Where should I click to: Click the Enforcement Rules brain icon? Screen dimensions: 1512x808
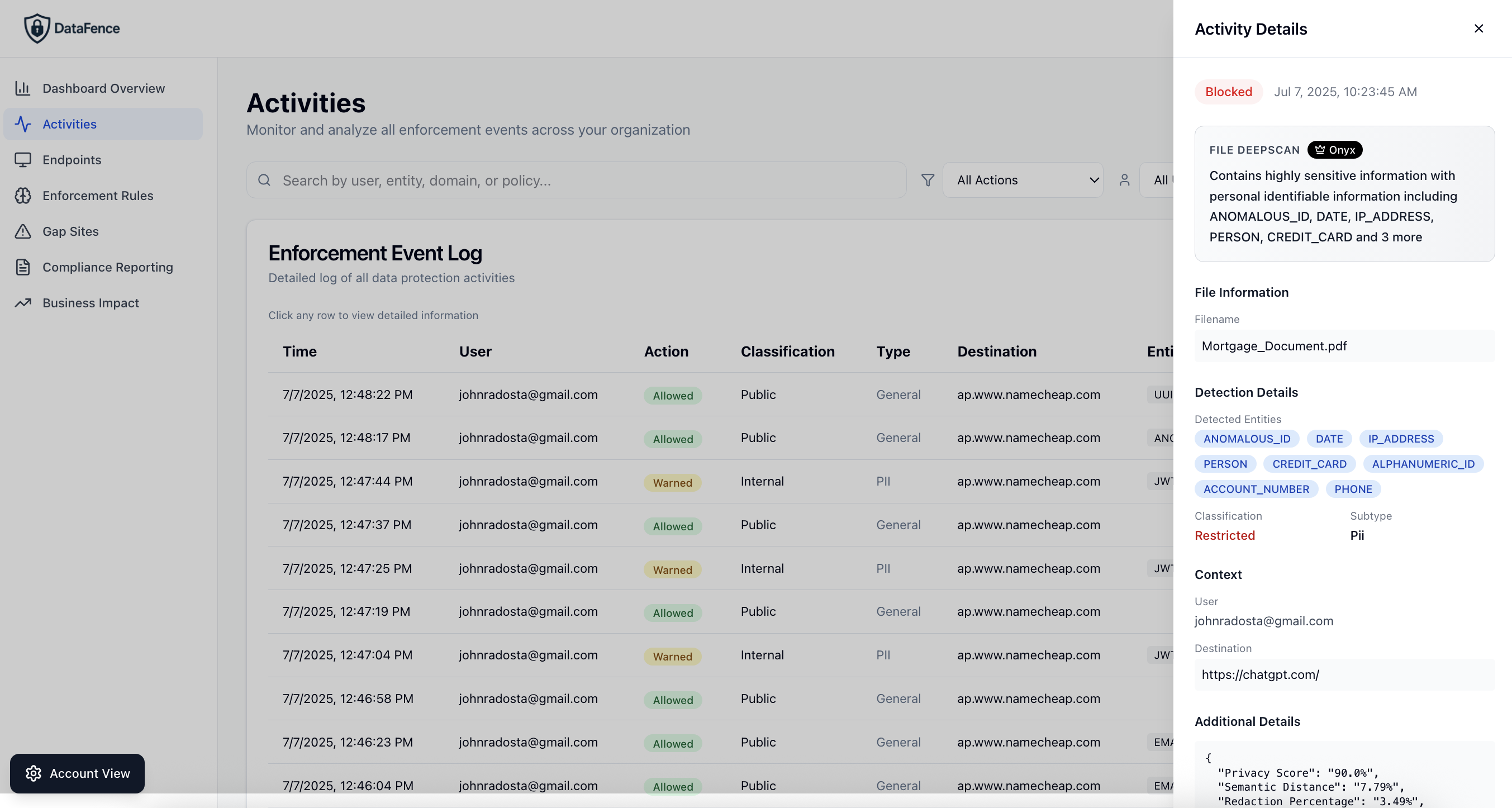click(23, 196)
